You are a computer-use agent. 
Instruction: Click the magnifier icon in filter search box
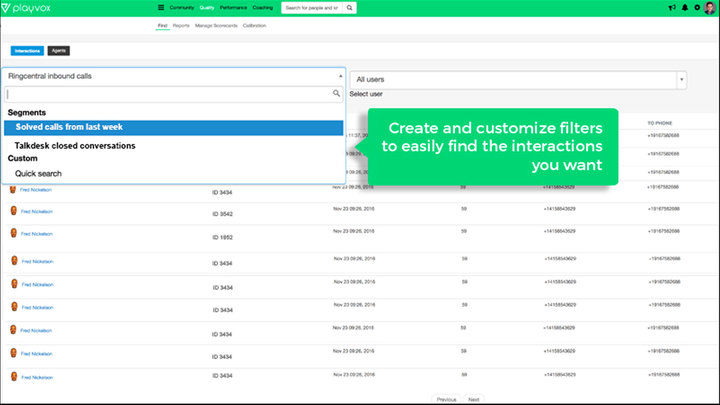point(336,93)
